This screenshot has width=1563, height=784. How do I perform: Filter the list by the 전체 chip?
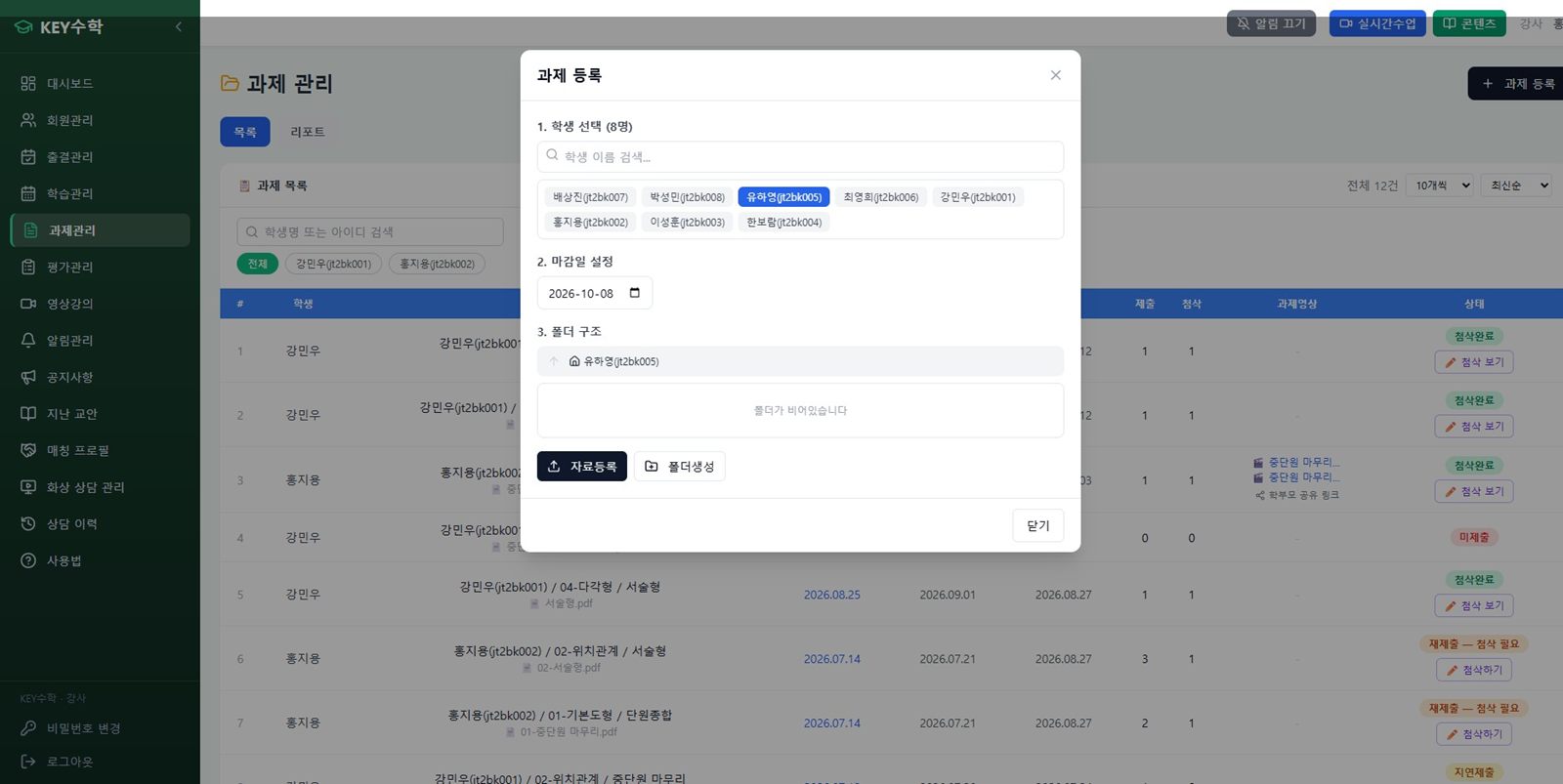(258, 264)
